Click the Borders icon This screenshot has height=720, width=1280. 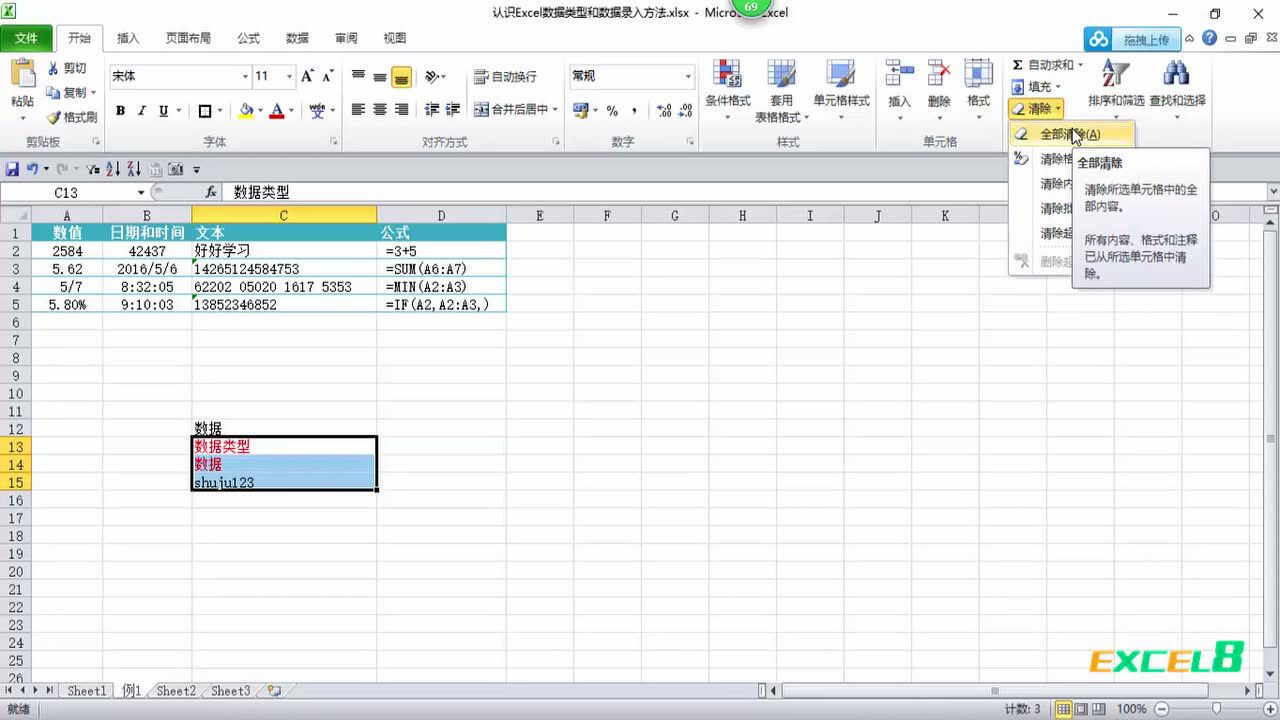205,111
